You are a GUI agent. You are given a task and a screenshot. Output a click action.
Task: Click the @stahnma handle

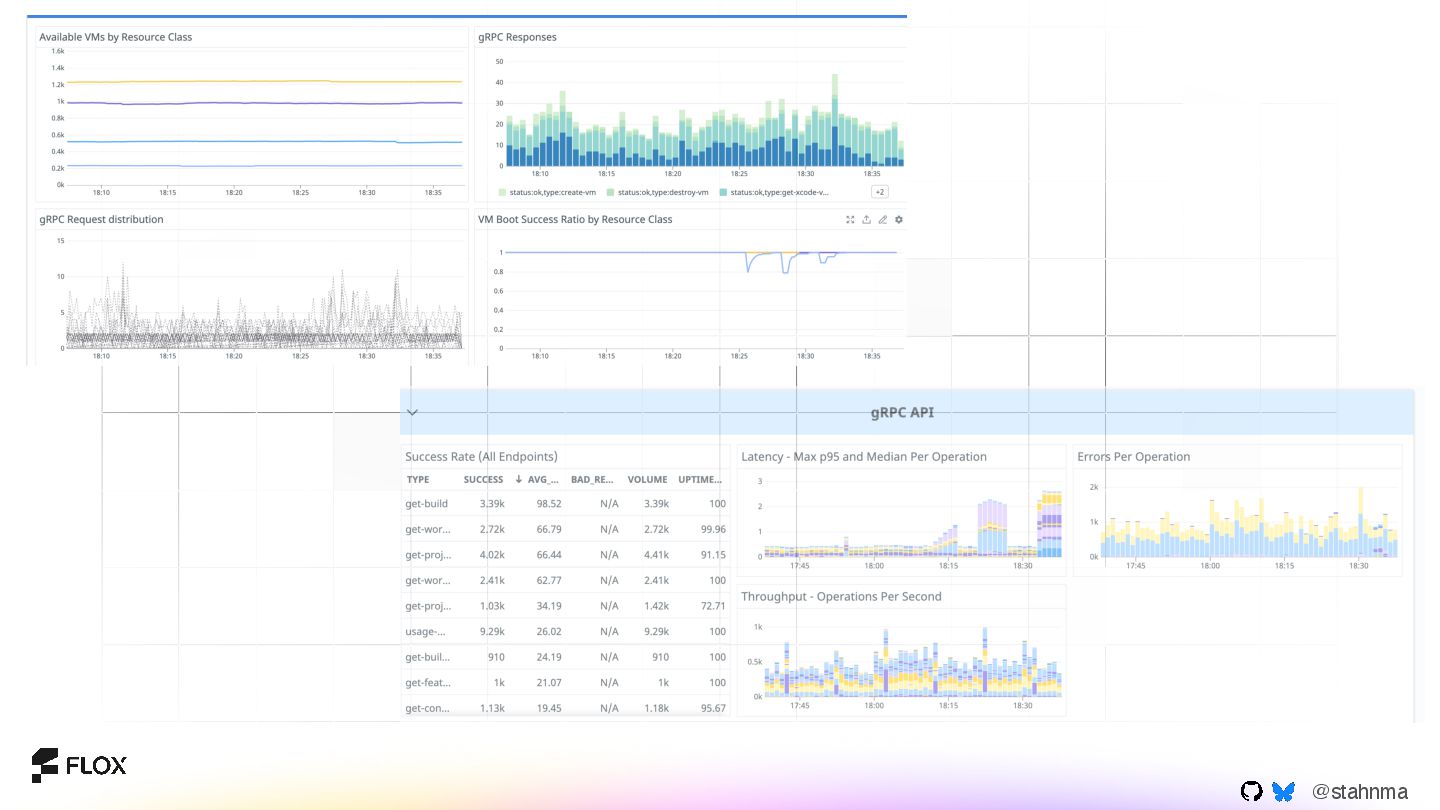tap(1360, 792)
